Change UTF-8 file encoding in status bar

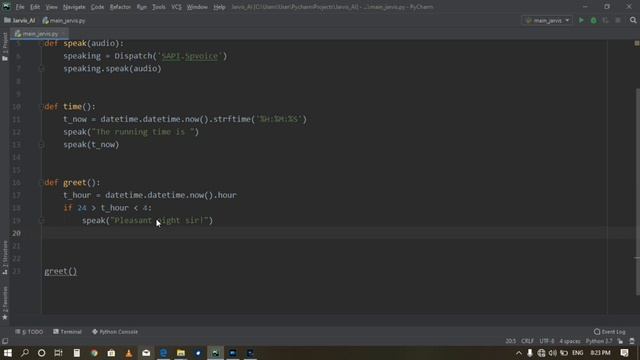(x=547, y=341)
